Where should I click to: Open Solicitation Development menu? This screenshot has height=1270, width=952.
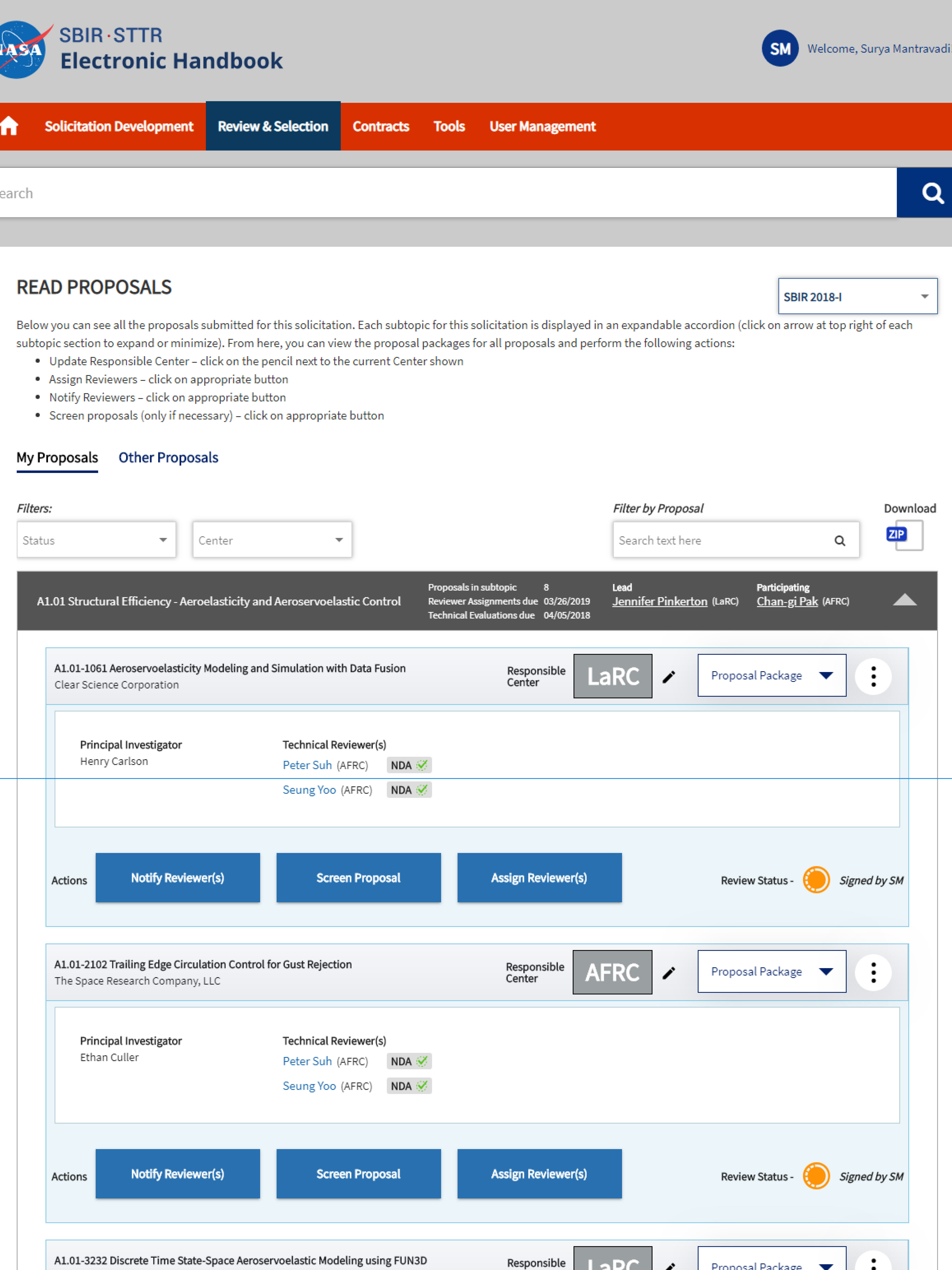119,126
